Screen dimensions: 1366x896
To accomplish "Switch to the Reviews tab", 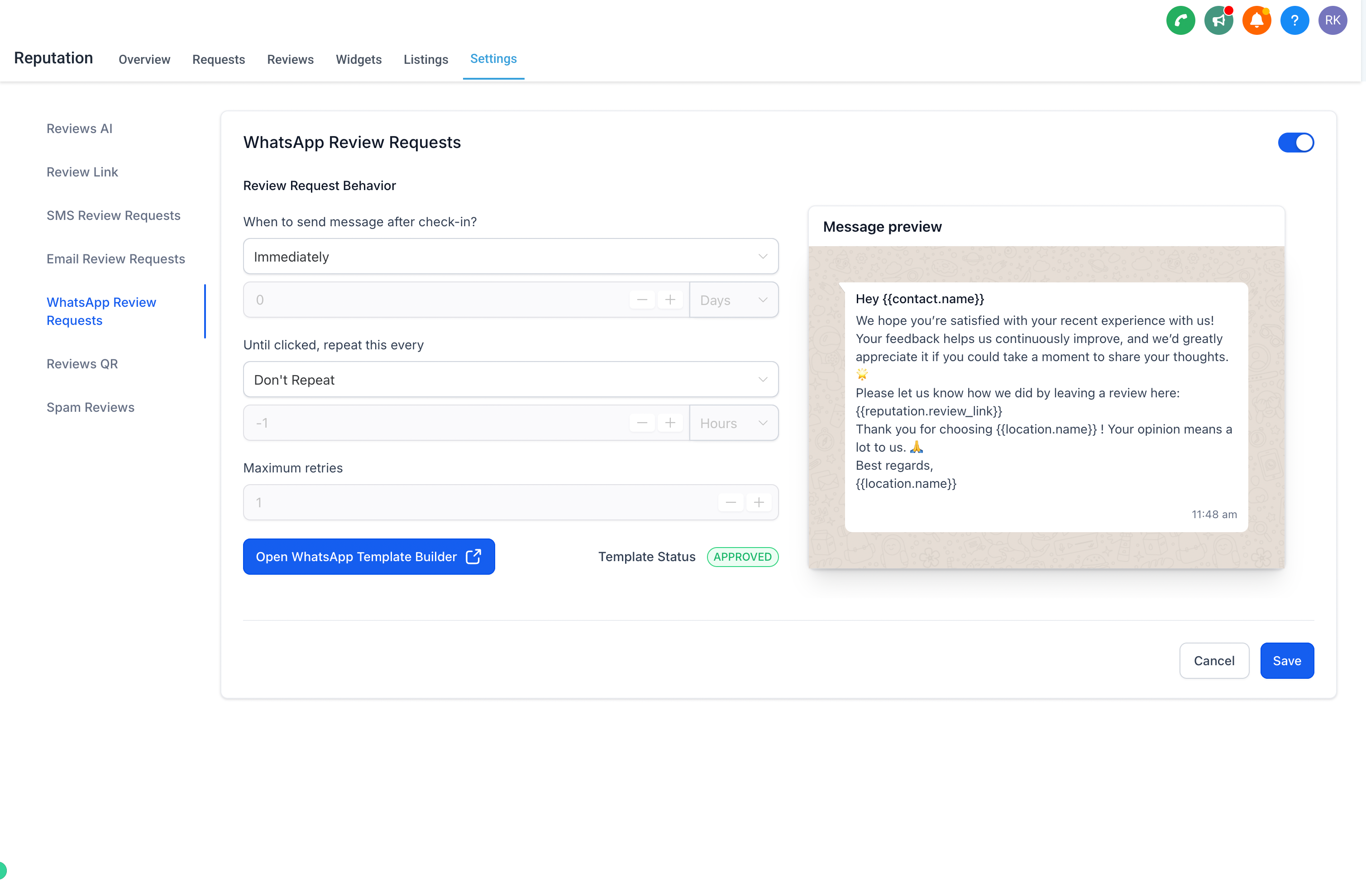I will pyautogui.click(x=290, y=59).
